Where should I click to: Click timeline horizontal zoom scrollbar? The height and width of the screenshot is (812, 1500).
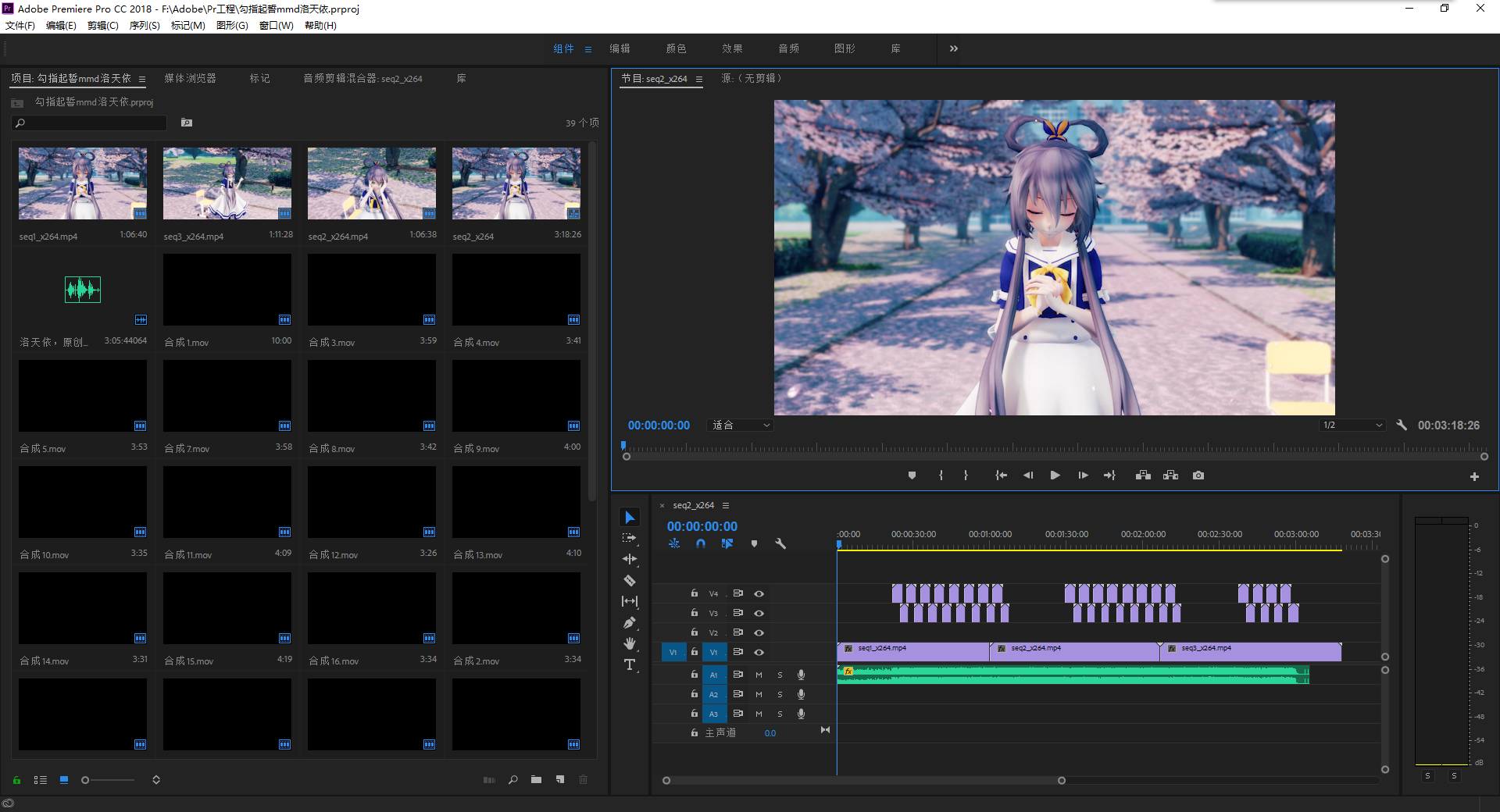tap(863, 781)
